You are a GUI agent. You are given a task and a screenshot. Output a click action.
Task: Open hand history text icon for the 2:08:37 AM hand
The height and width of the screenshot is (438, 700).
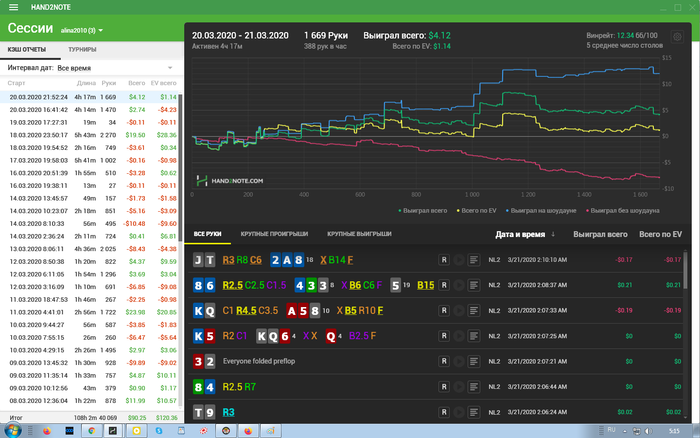click(x=475, y=285)
